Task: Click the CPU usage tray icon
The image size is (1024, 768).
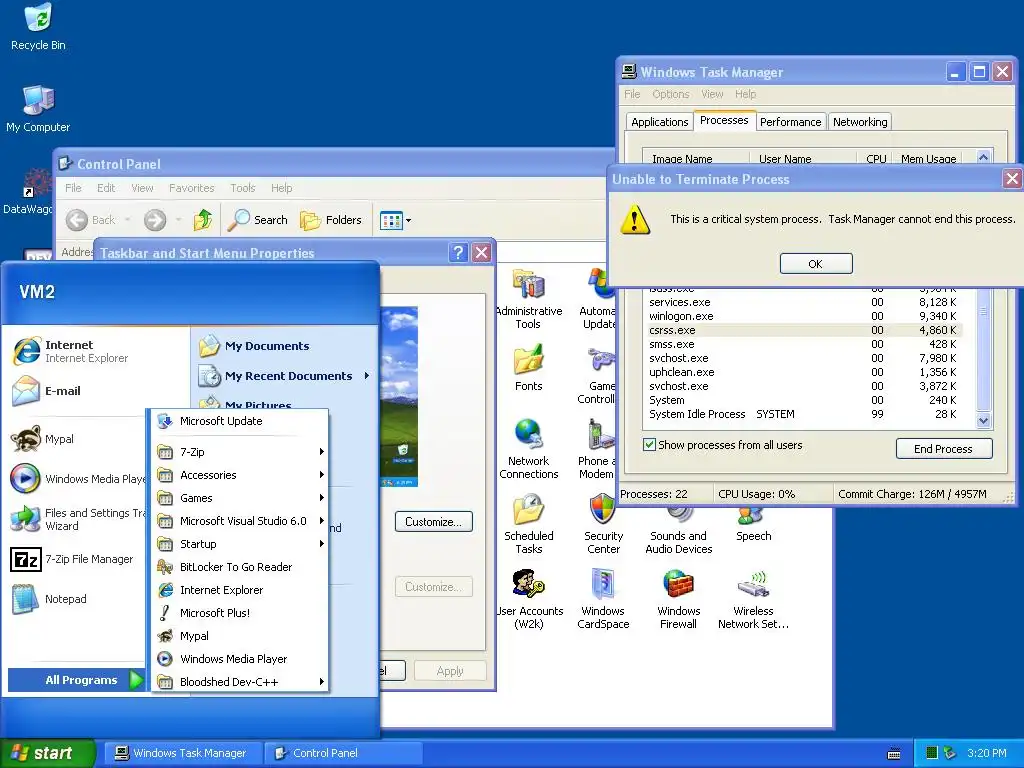Action: (x=932, y=753)
